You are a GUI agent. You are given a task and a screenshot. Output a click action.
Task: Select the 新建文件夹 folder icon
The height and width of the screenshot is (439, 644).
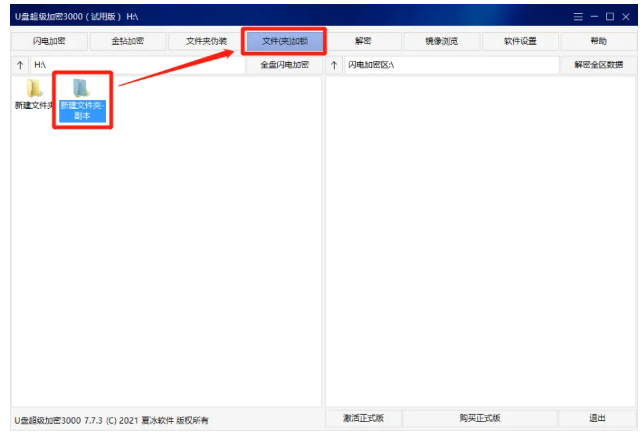(34, 89)
